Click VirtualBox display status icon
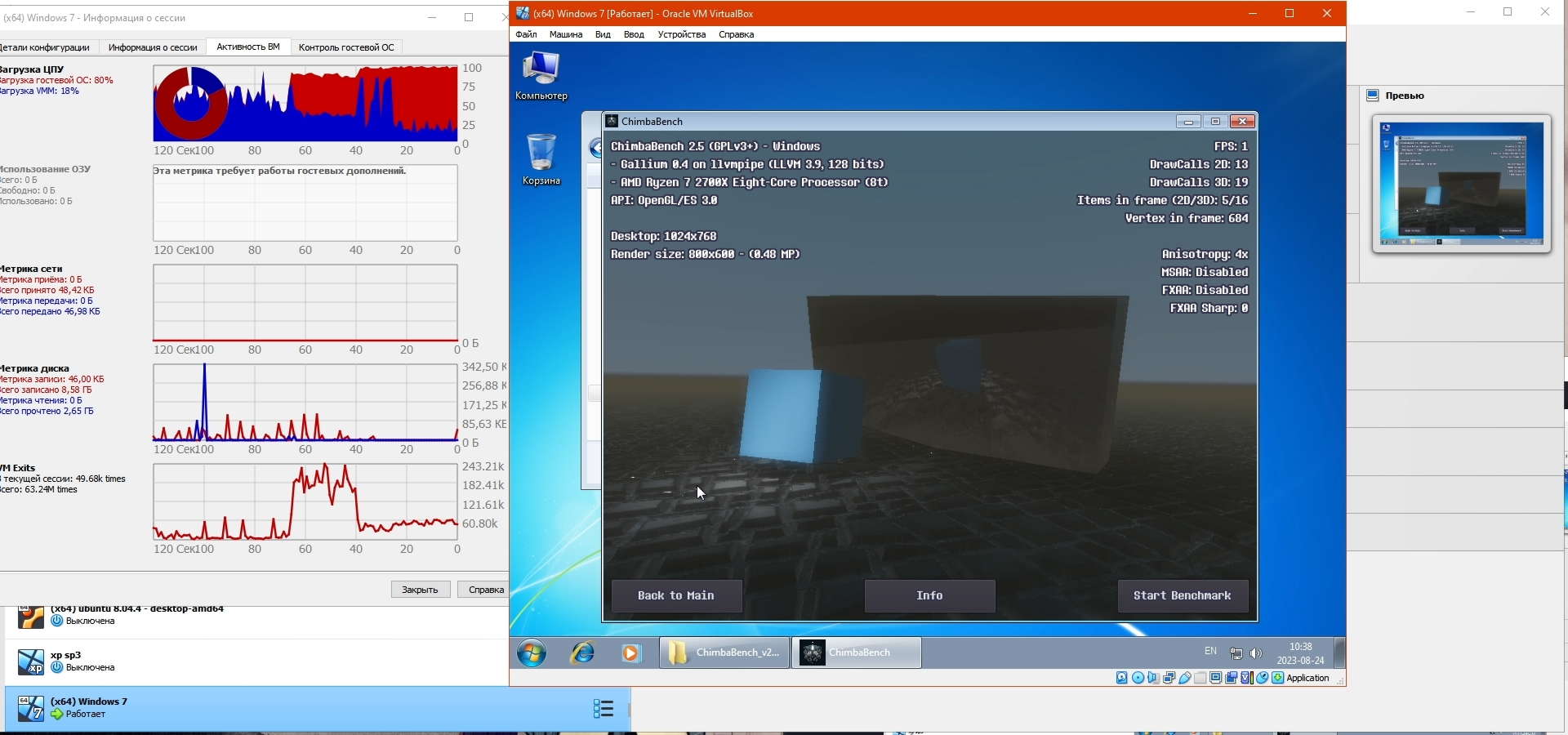The image size is (1568, 735). 1216,678
